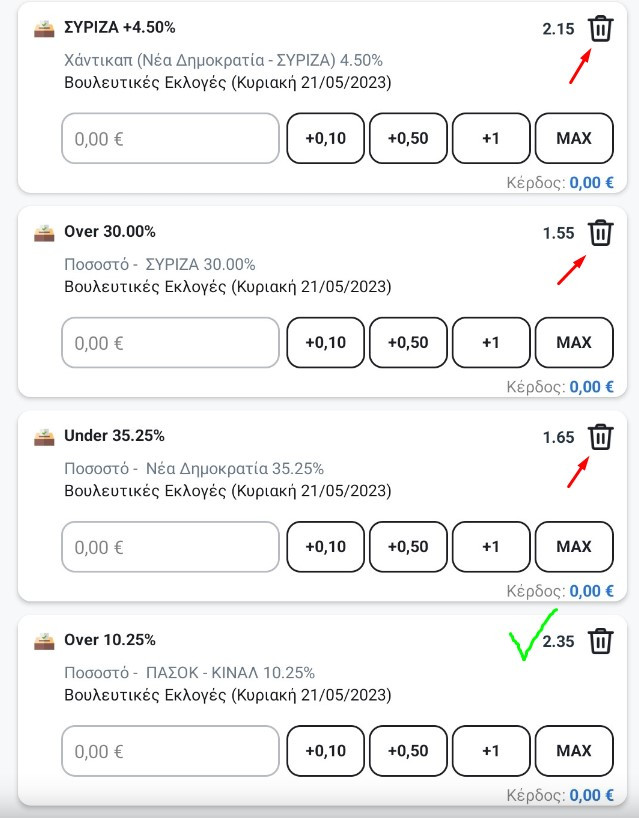Add +1 to the Under 35.25% stake
Image resolution: width=639 pixels, height=818 pixels.
(491, 546)
